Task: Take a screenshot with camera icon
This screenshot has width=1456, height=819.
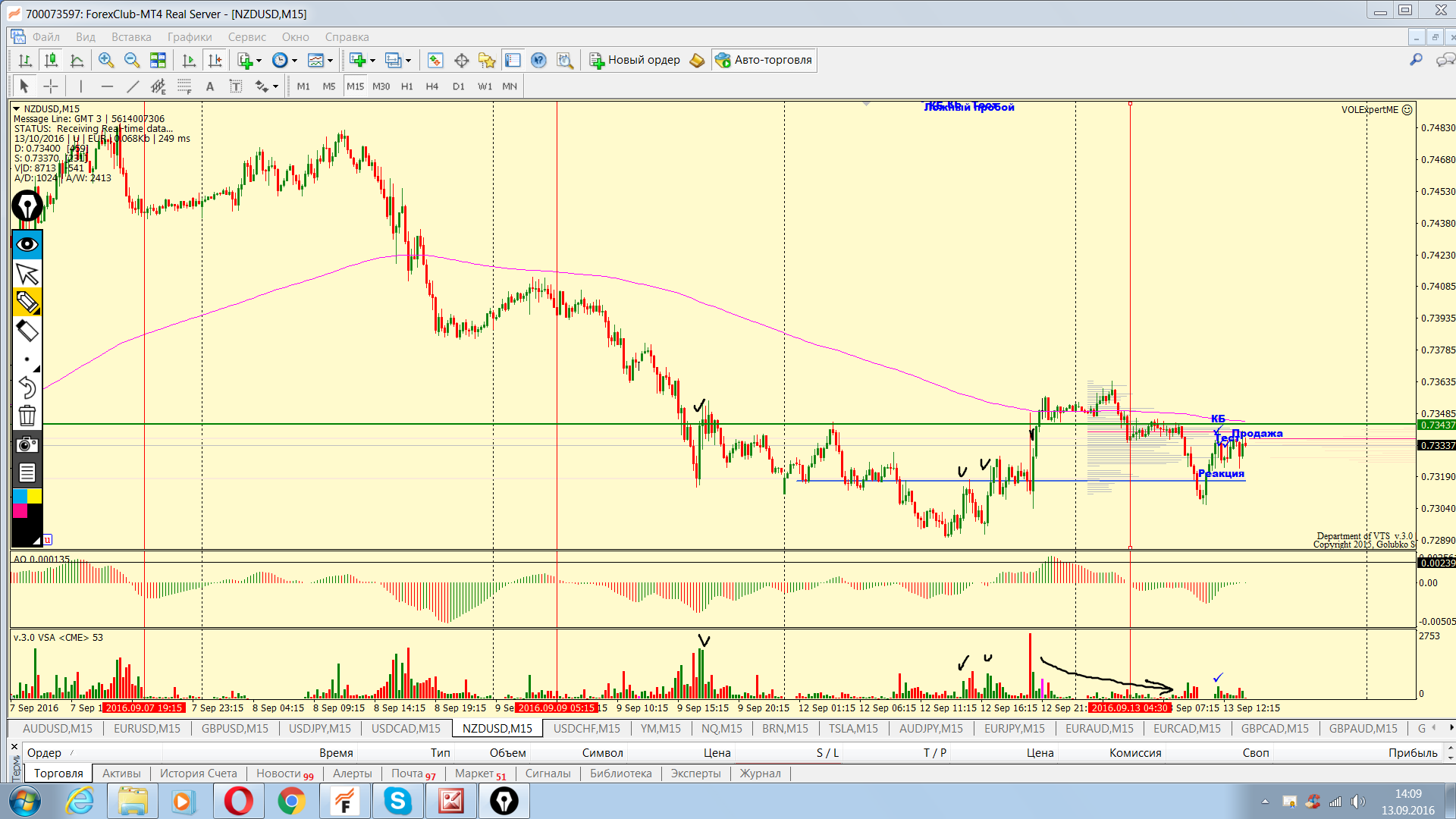Action: click(x=27, y=444)
